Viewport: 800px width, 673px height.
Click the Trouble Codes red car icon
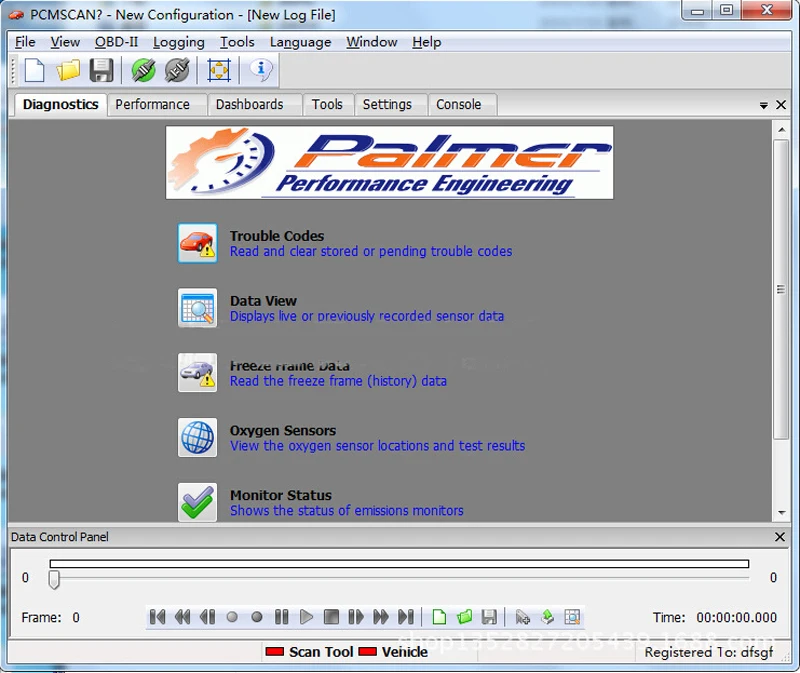pyautogui.click(x=197, y=243)
